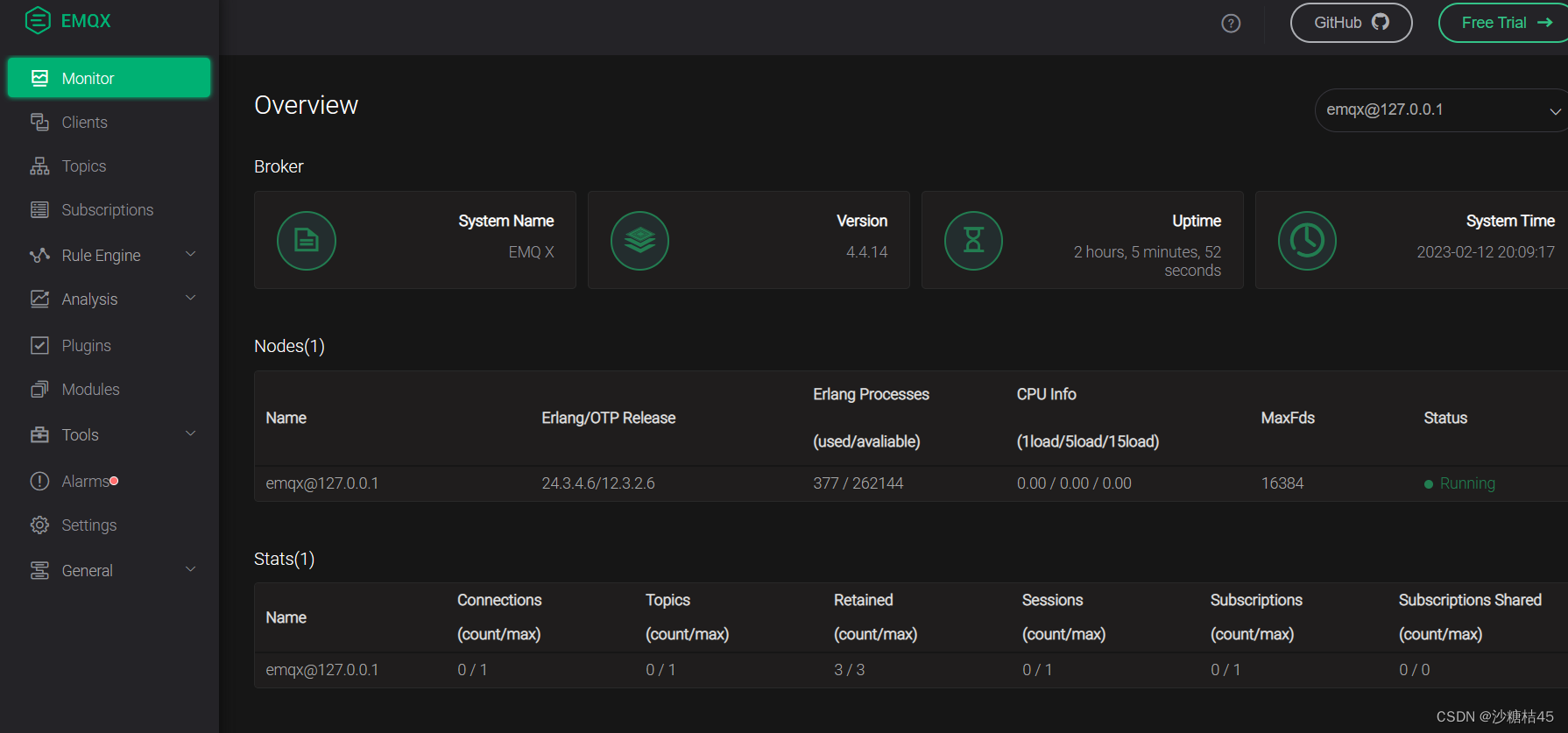This screenshot has width=1568, height=733.
Task: Click the Monitor sidebar icon
Action: [x=39, y=78]
